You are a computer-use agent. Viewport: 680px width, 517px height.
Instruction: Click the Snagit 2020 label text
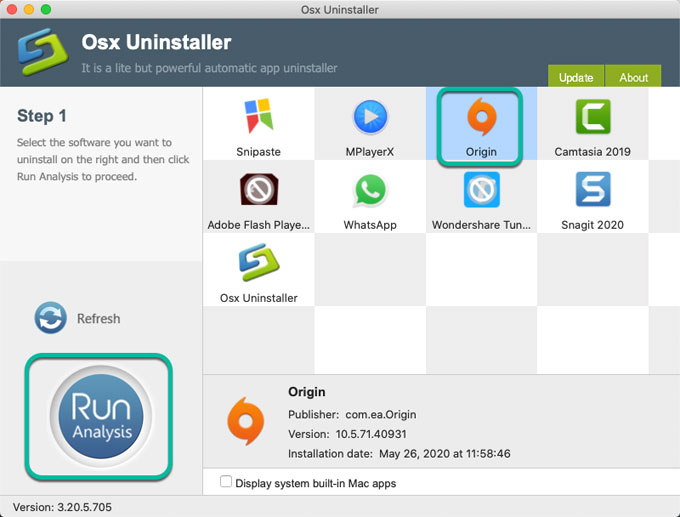point(592,225)
